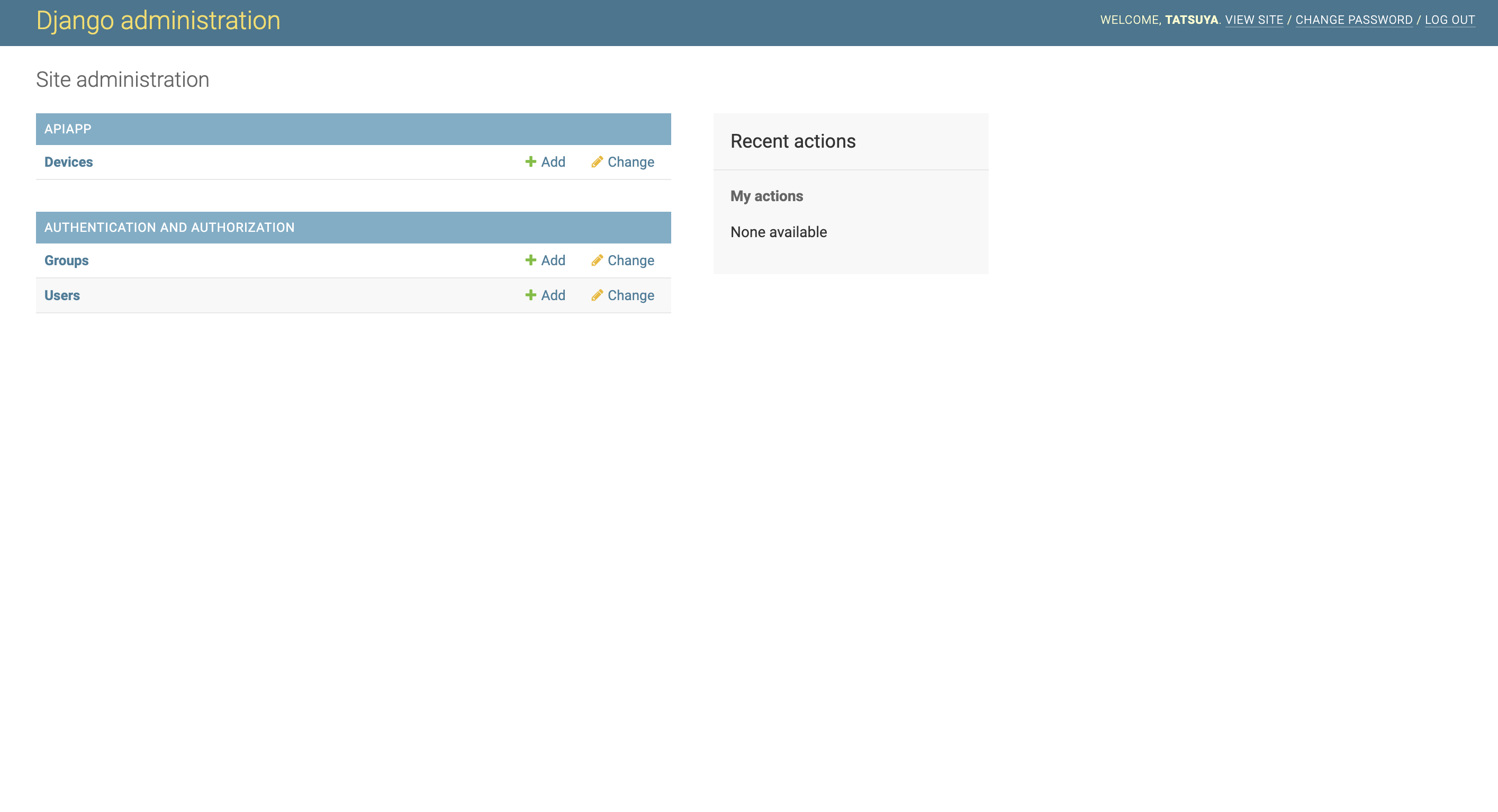The height and width of the screenshot is (812, 1498).
Task: Open the Users model list
Action: pyautogui.click(x=62, y=295)
